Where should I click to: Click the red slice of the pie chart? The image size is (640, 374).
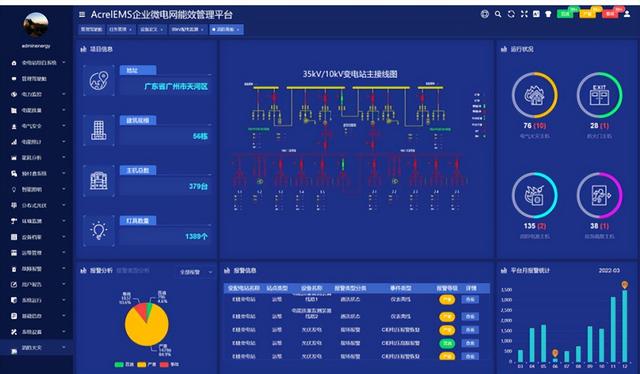pos(141,312)
